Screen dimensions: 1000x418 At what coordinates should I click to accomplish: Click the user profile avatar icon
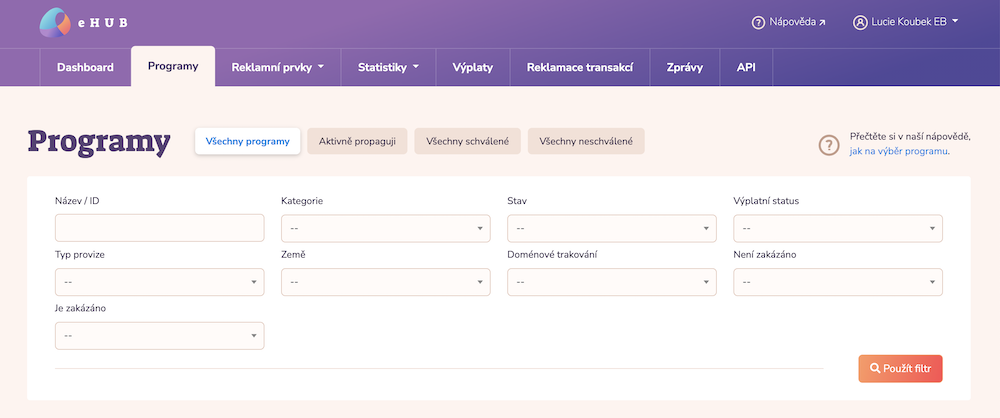(x=860, y=22)
